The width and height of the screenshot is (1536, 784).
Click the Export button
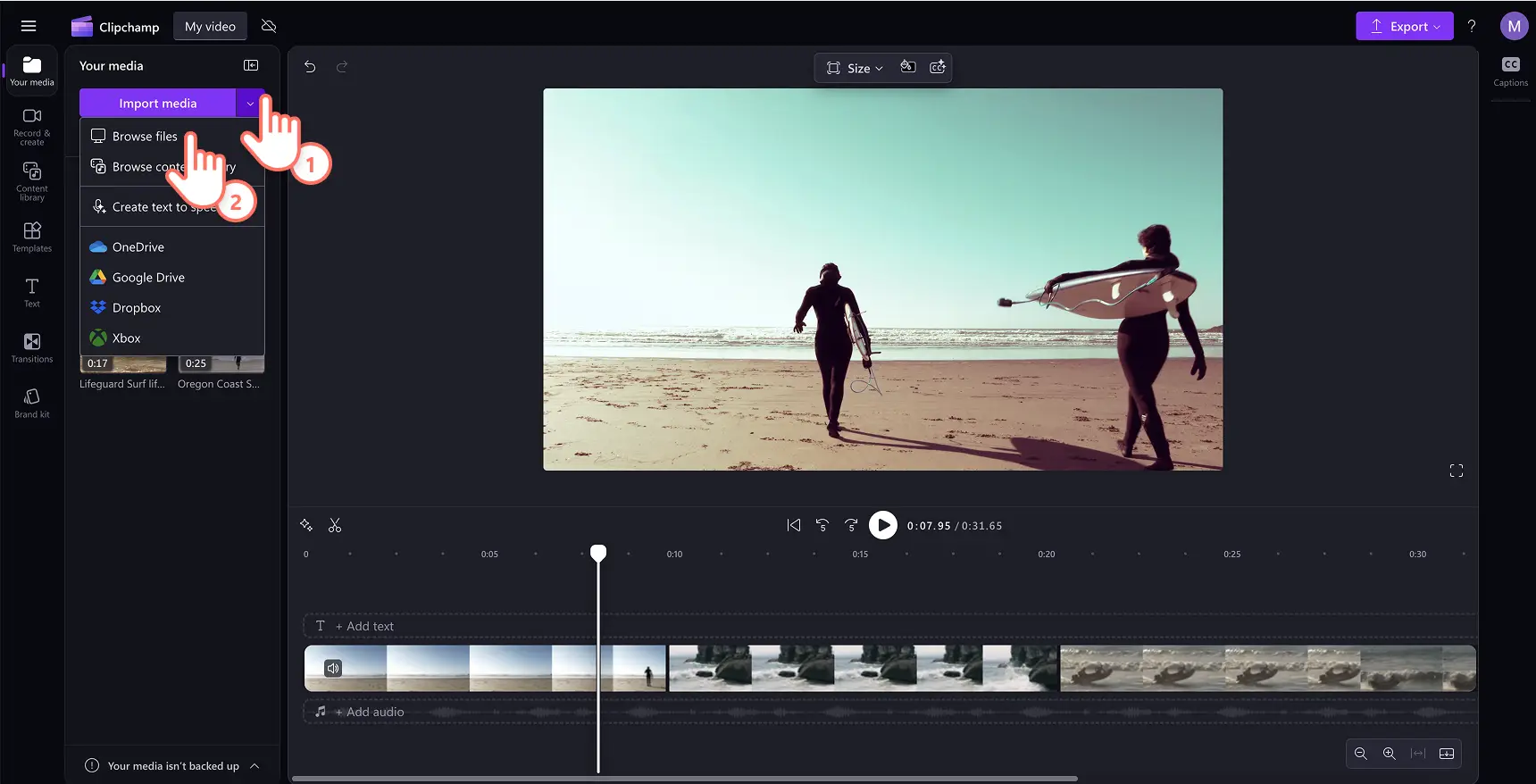pos(1405,26)
